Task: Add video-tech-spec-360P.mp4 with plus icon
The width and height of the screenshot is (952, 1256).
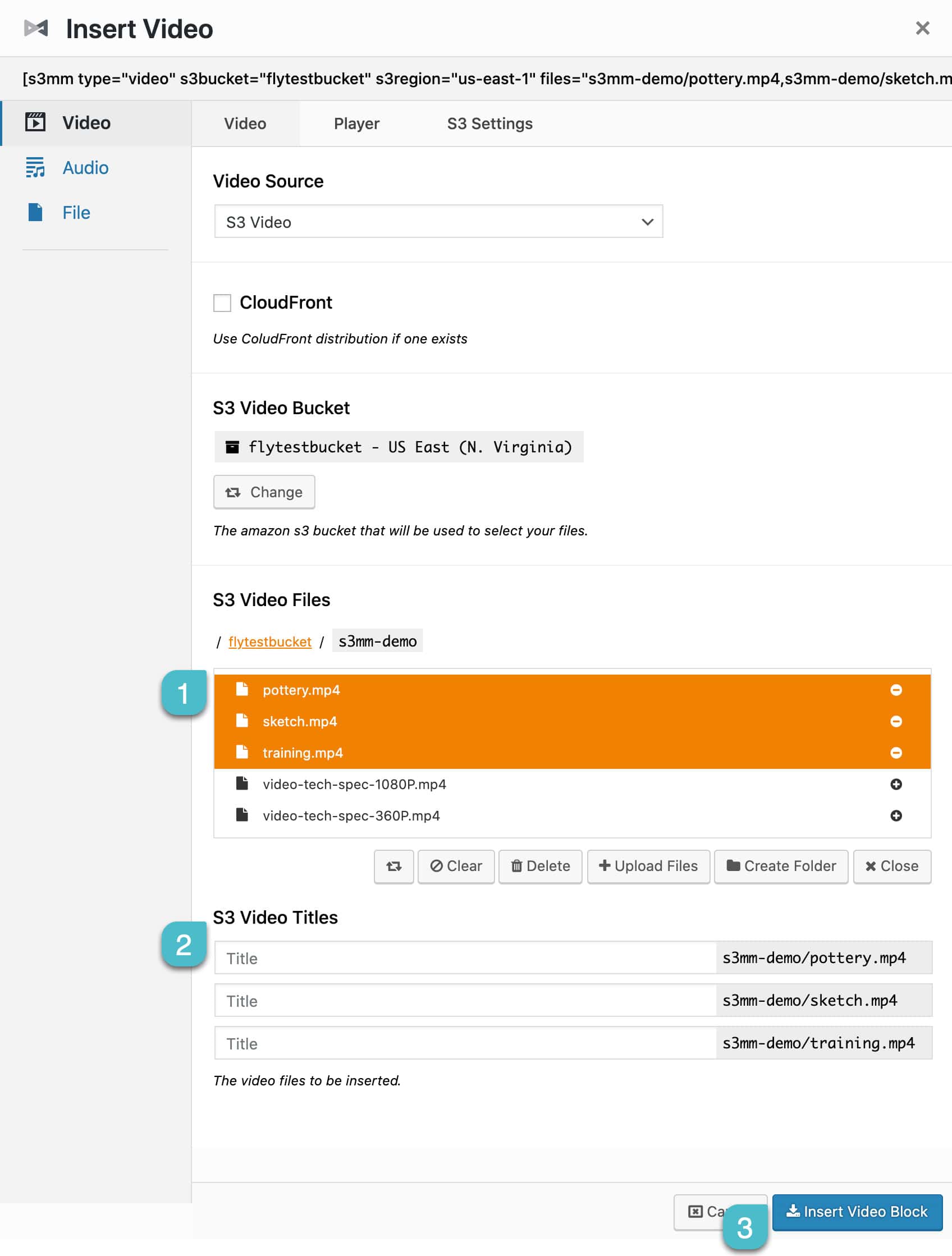Action: [x=896, y=815]
